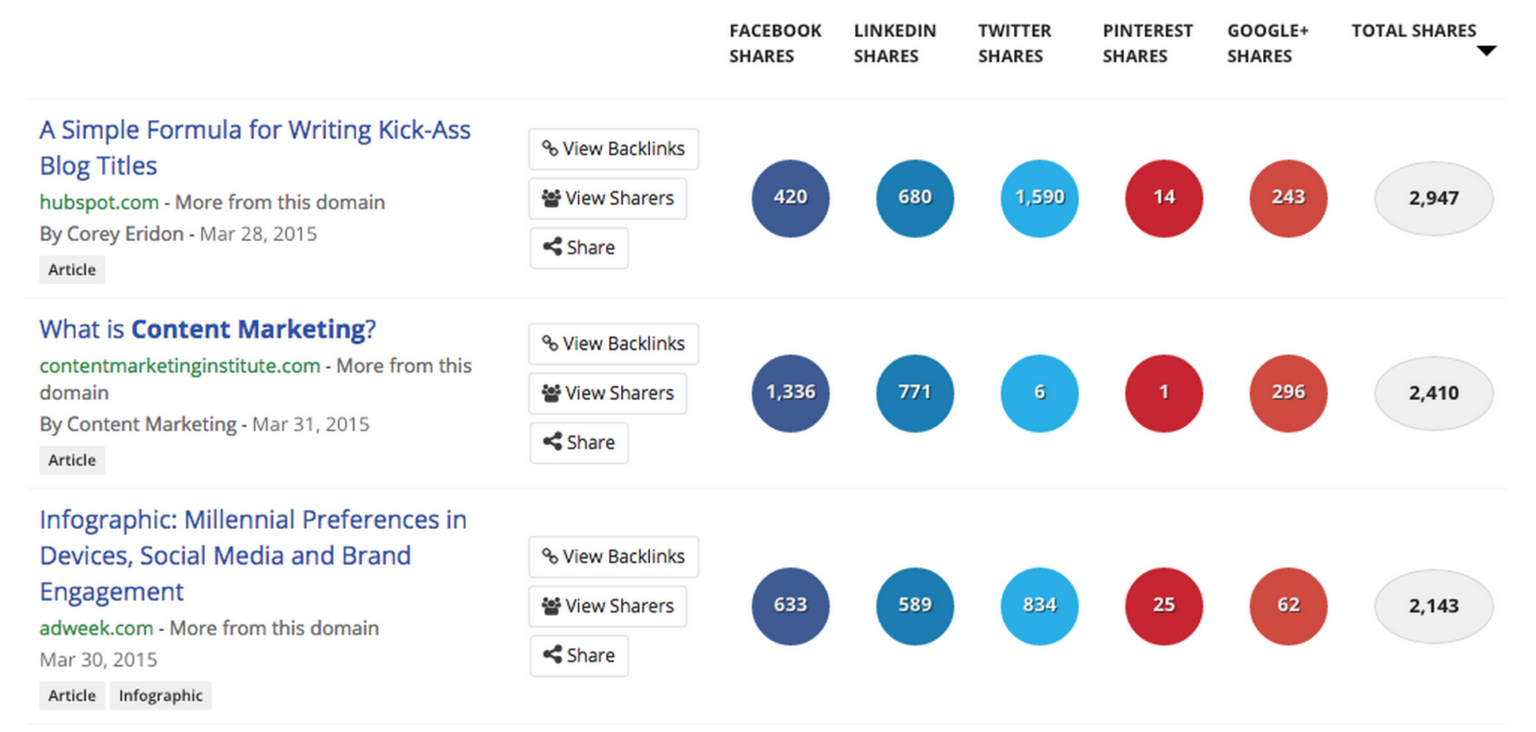This screenshot has width=1536, height=732.
Task: View Backlinks for What is Content Marketing
Action: tap(613, 344)
